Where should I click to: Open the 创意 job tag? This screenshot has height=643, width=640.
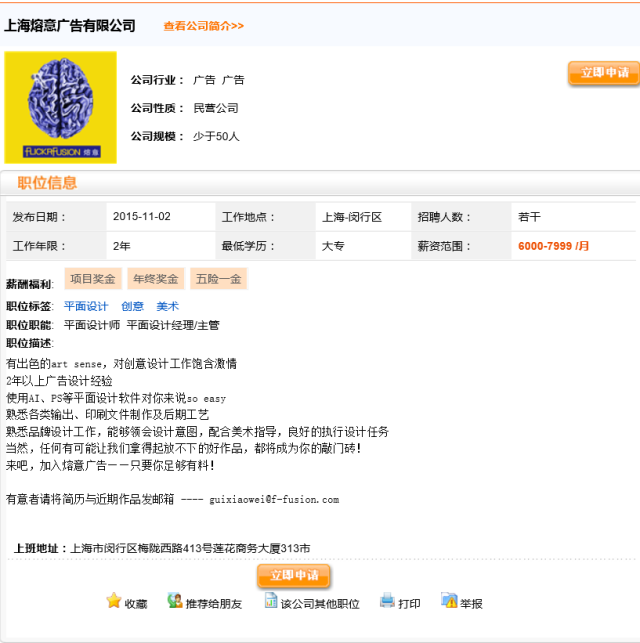(x=132, y=306)
